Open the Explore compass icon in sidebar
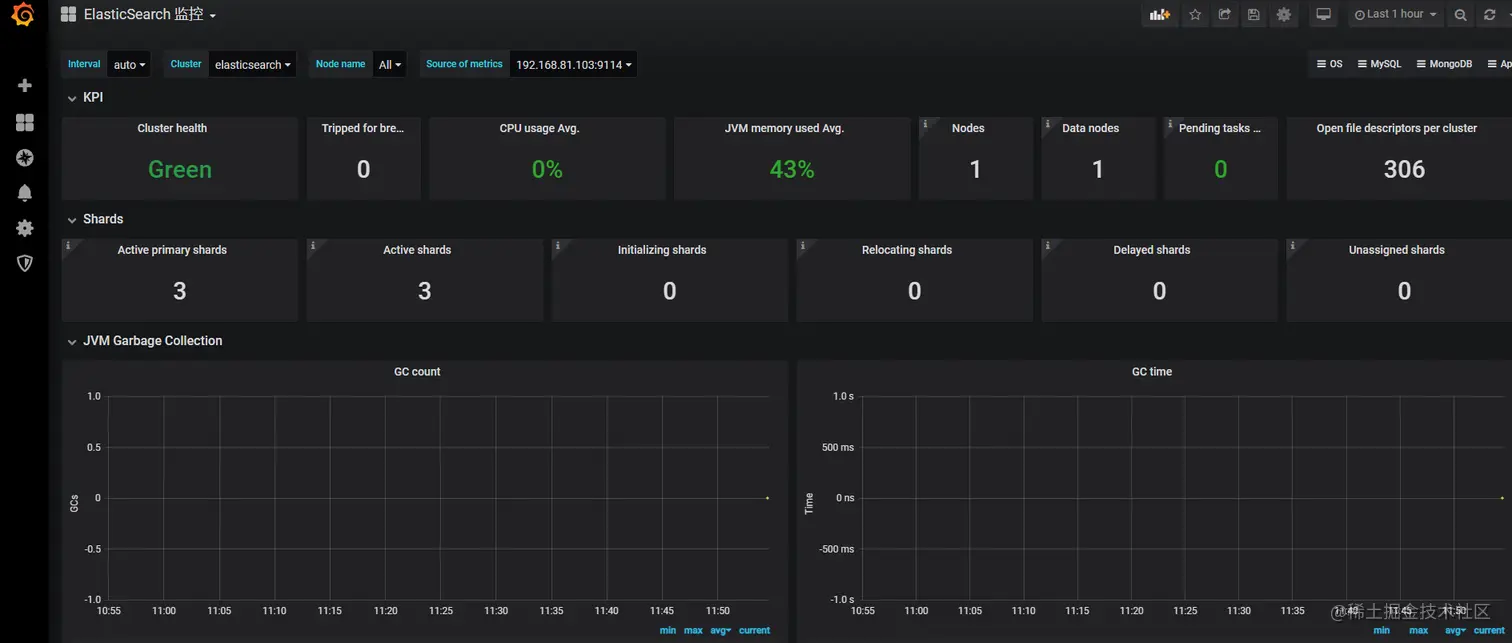This screenshot has height=643, width=1512. tap(25, 157)
